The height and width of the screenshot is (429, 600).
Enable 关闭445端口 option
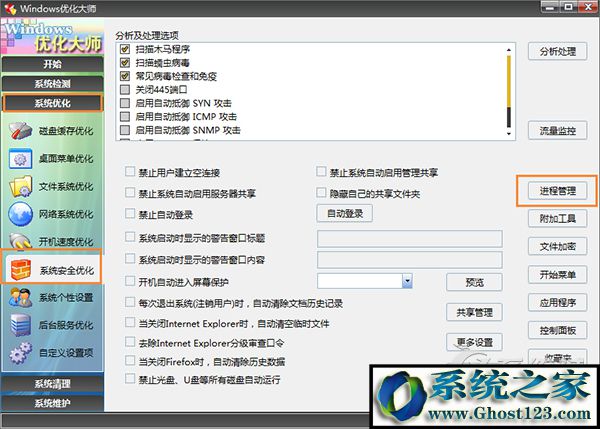tap(125, 90)
